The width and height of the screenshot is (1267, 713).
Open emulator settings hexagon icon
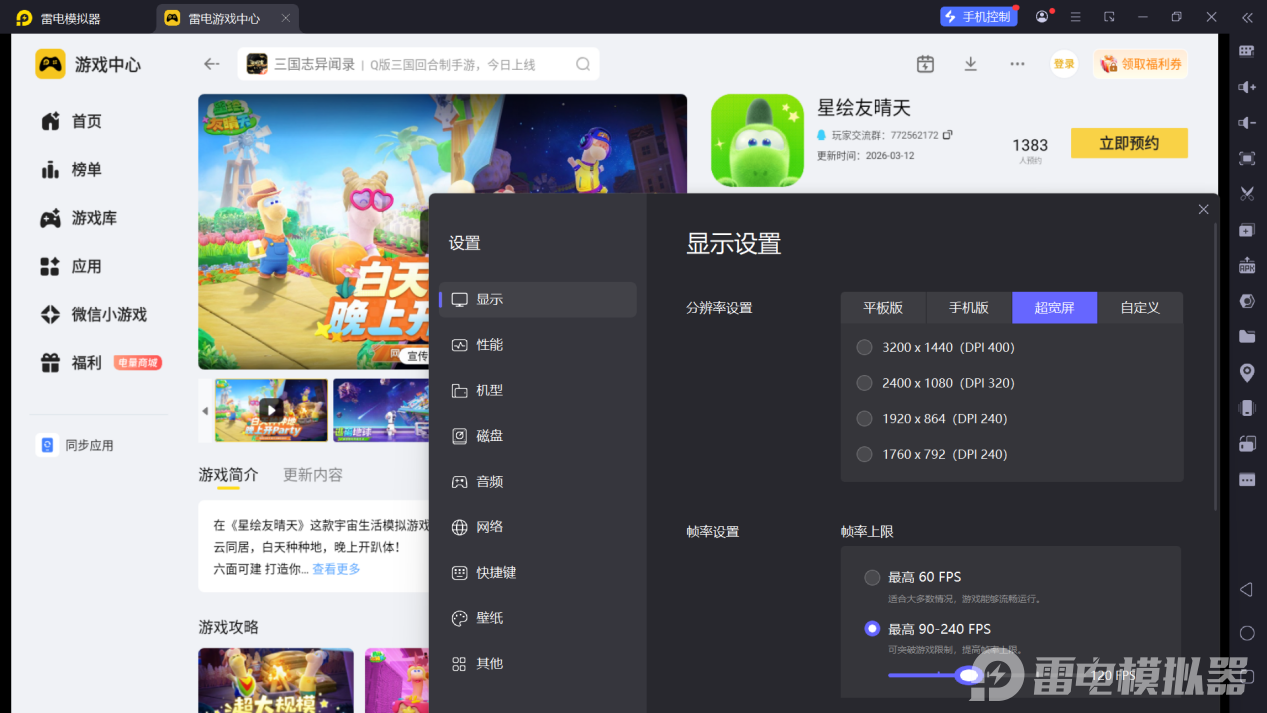pyautogui.click(x=1246, y=301)
